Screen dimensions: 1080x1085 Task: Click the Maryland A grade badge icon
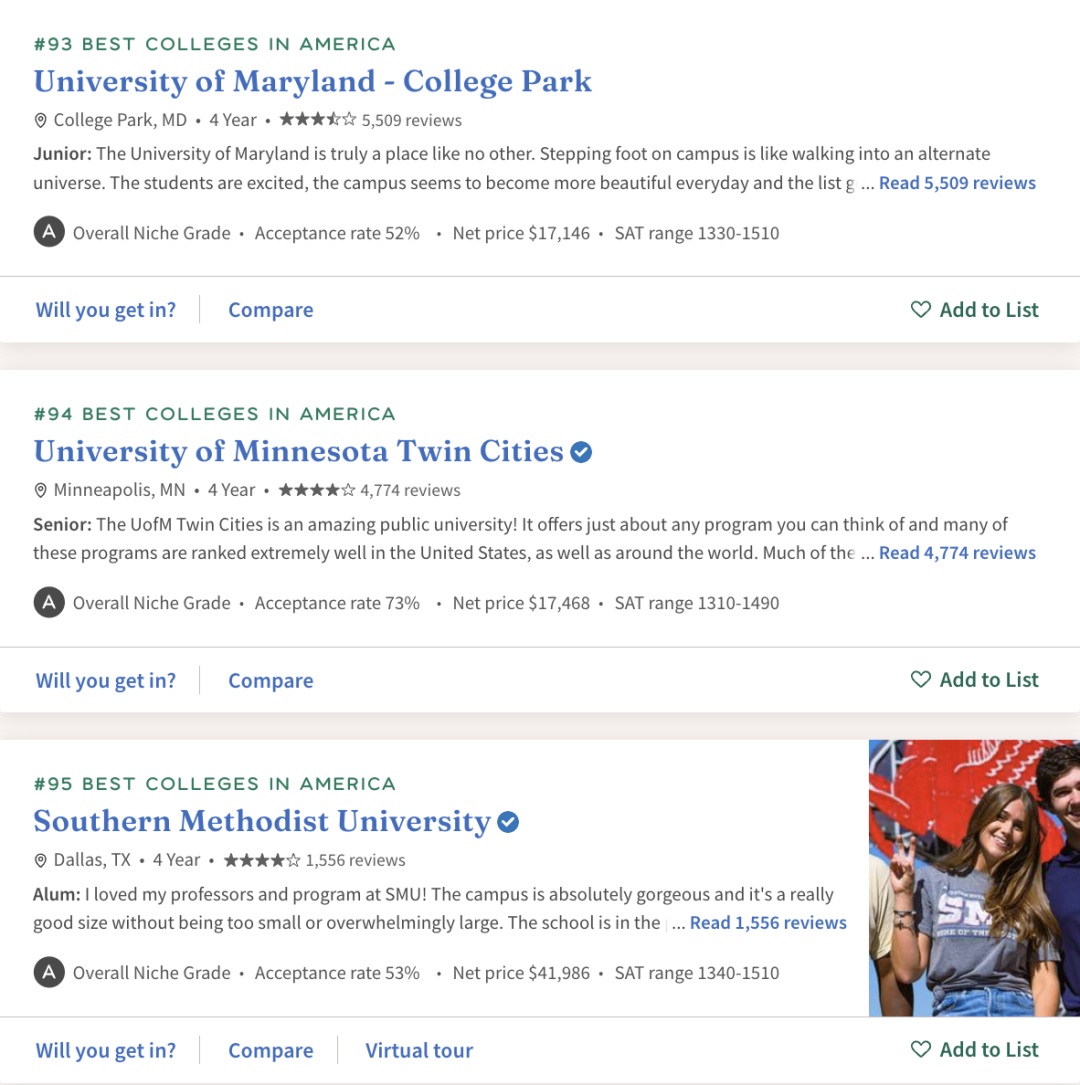click(48, 233)
